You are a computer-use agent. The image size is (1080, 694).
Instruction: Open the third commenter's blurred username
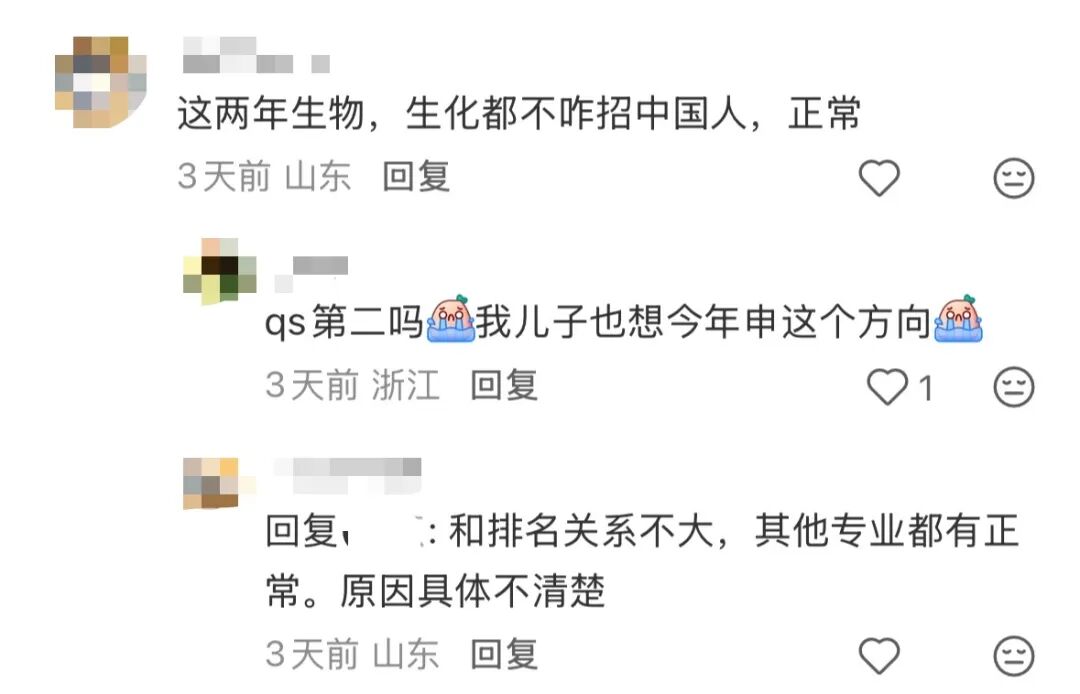[x=347, y=475]
